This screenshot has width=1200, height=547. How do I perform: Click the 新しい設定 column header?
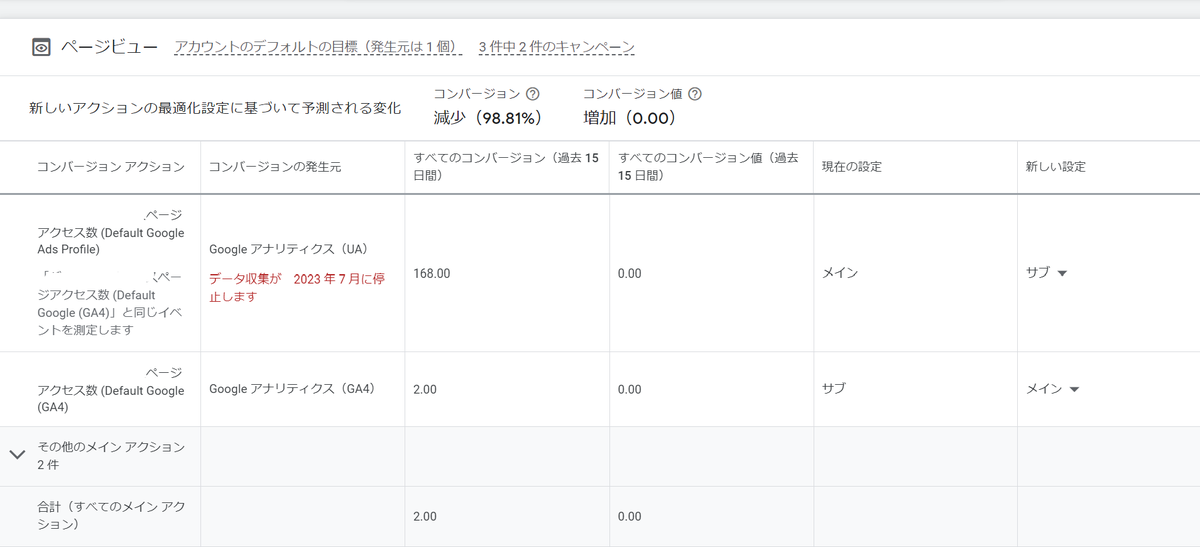(x=1056, y=167)
